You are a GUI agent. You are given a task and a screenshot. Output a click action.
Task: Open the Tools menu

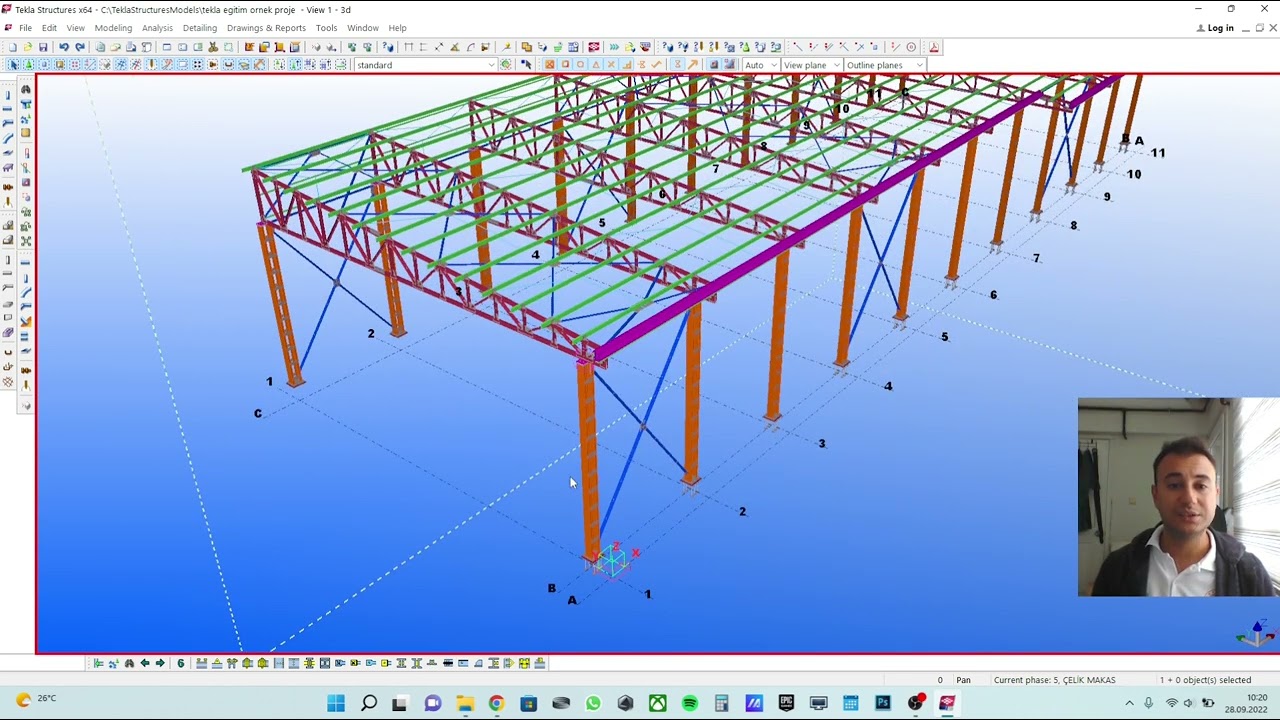coord(326,28)
